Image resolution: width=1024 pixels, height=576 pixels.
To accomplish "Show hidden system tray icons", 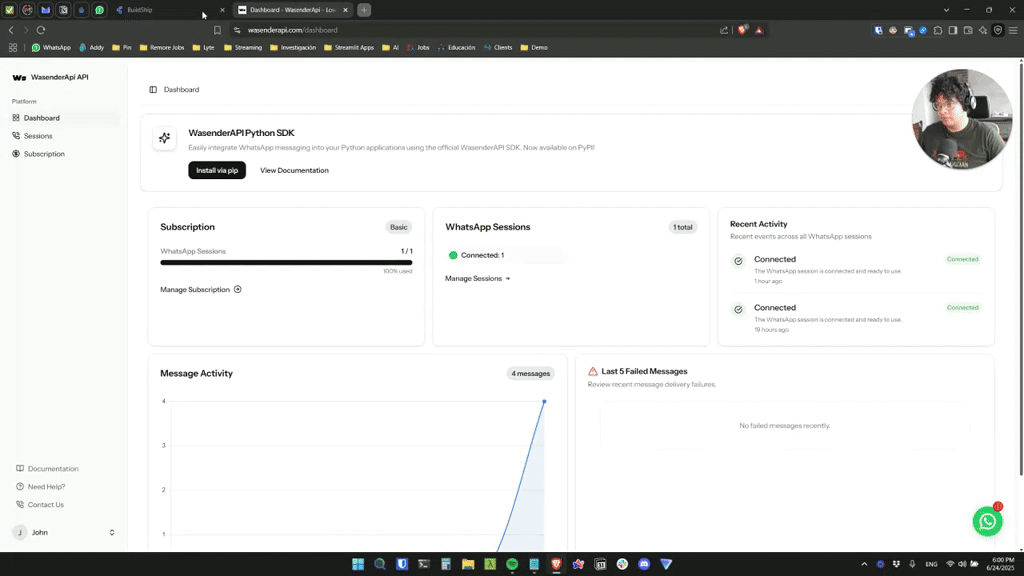I will pos(864,564).
